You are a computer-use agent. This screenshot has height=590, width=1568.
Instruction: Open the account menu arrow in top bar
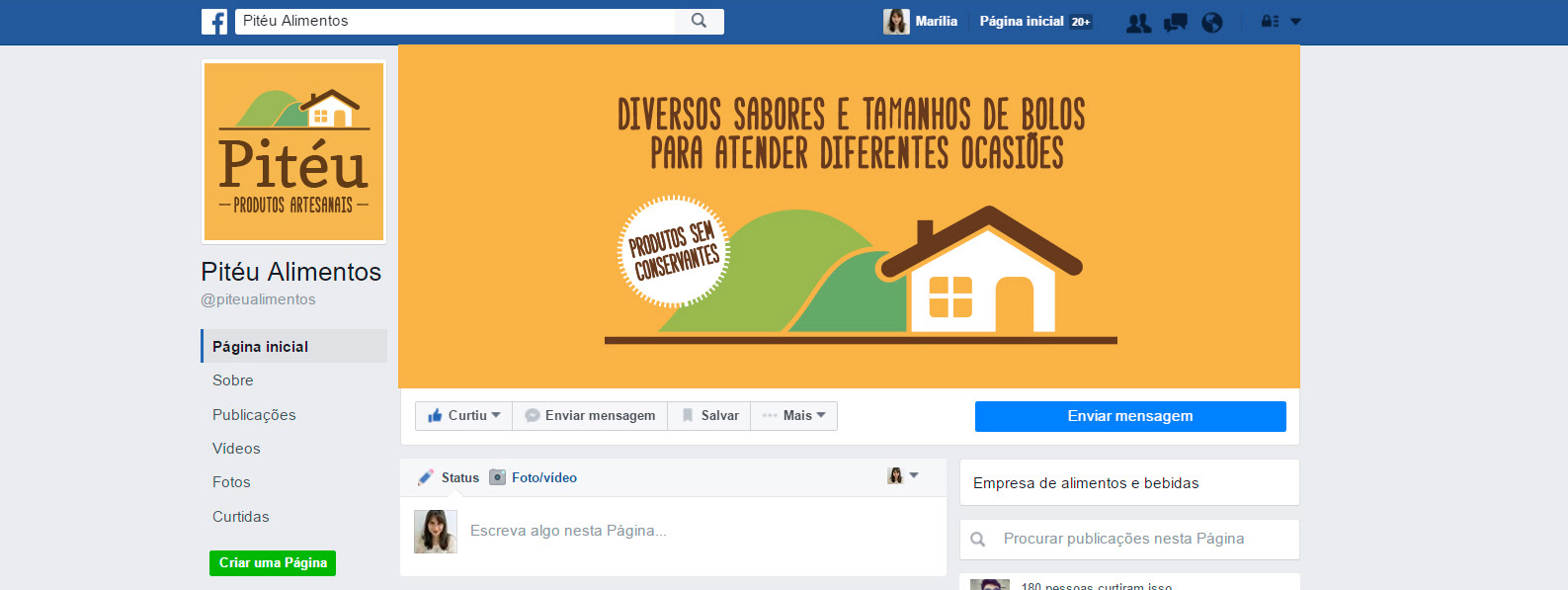tap(1296, 22)
